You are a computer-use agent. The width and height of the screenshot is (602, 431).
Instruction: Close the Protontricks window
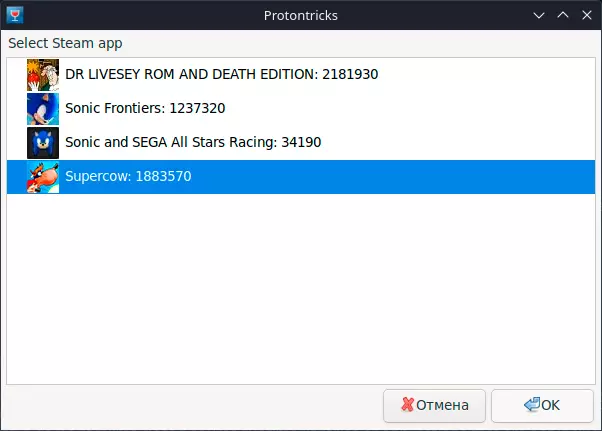[x=587, y=15]
